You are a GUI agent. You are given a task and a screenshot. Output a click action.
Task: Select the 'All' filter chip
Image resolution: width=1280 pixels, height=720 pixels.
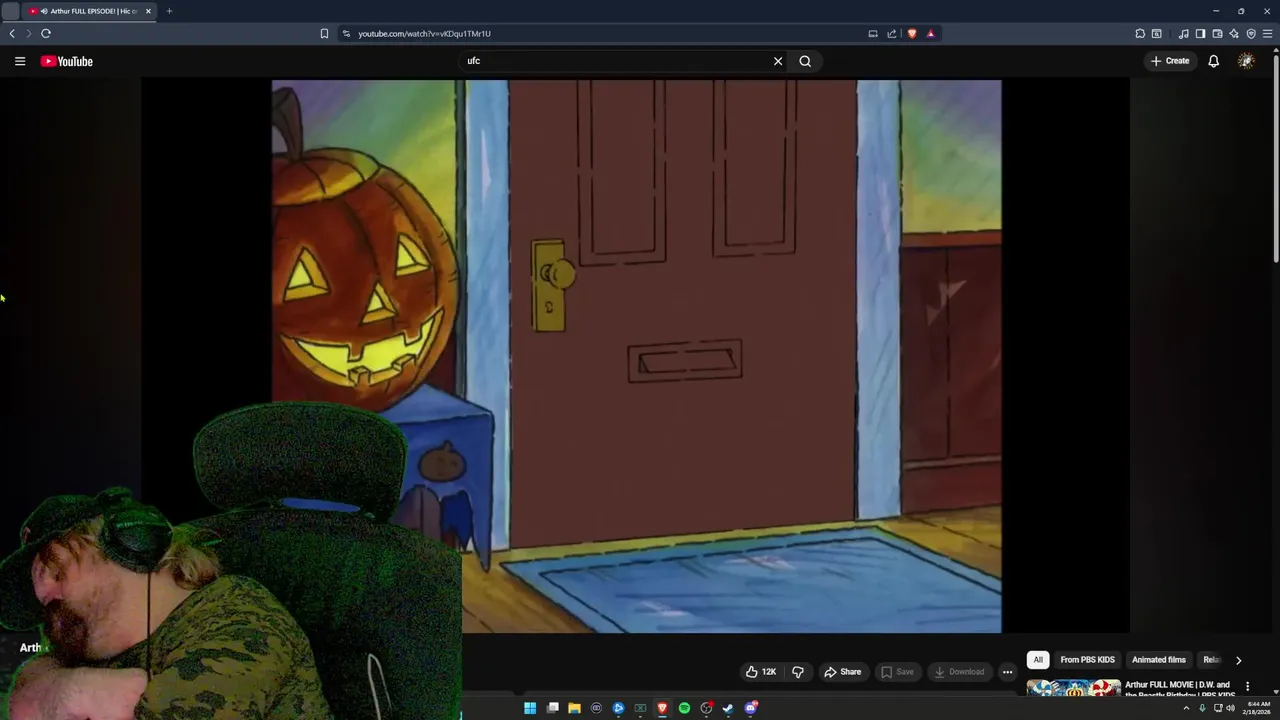click(x=1038, y=660)
